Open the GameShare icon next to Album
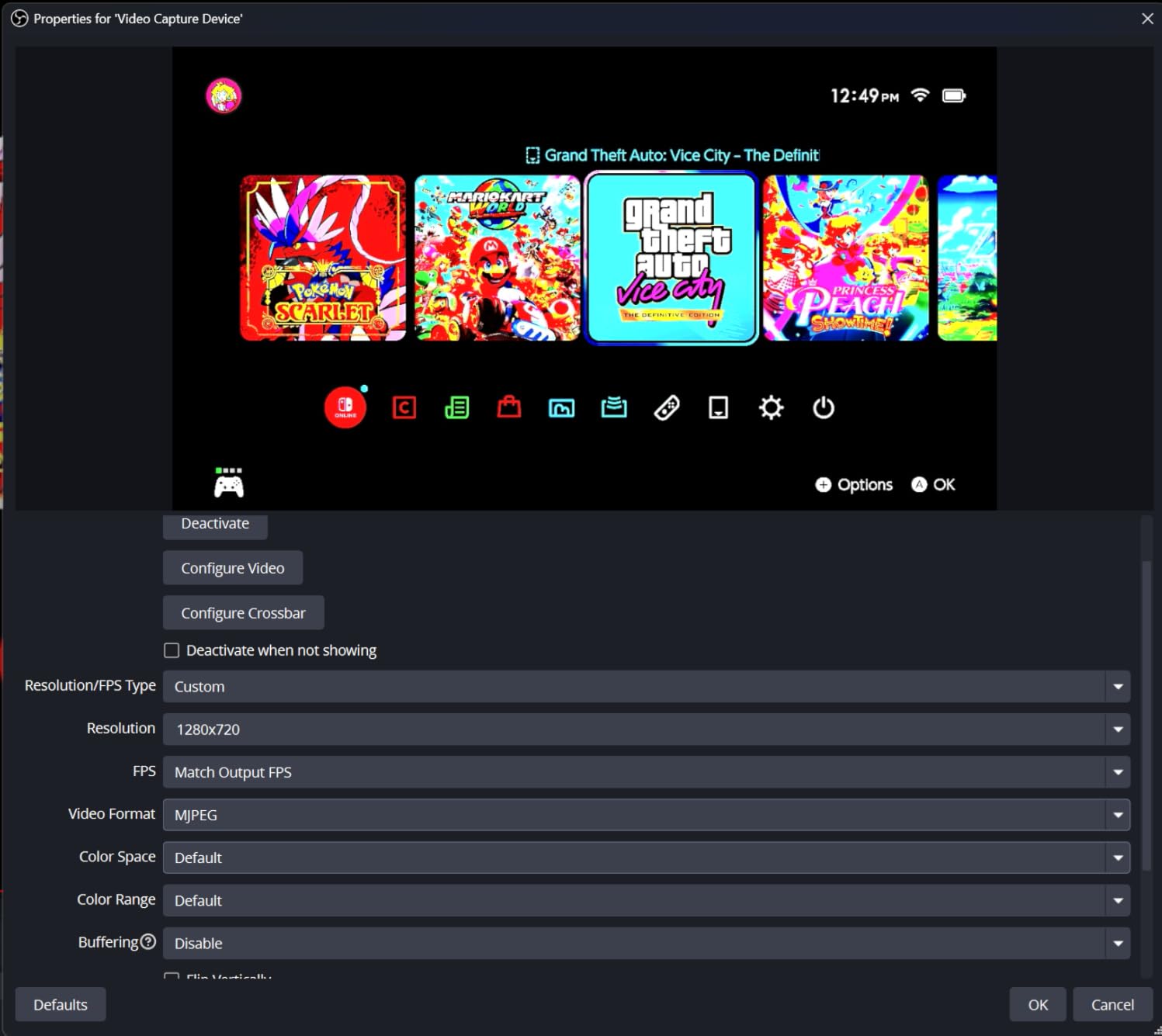The image size is (1162, 1036). point(614,407)
